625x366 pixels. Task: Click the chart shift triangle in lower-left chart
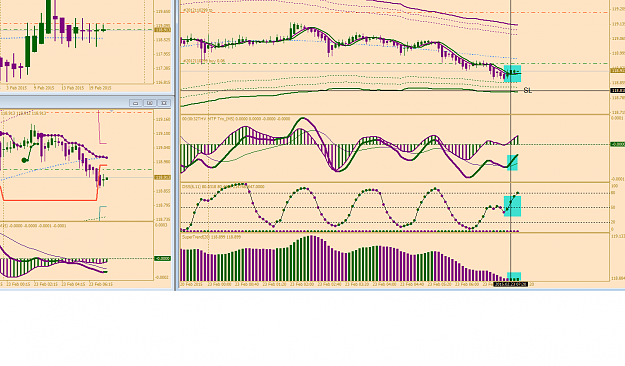112,111
